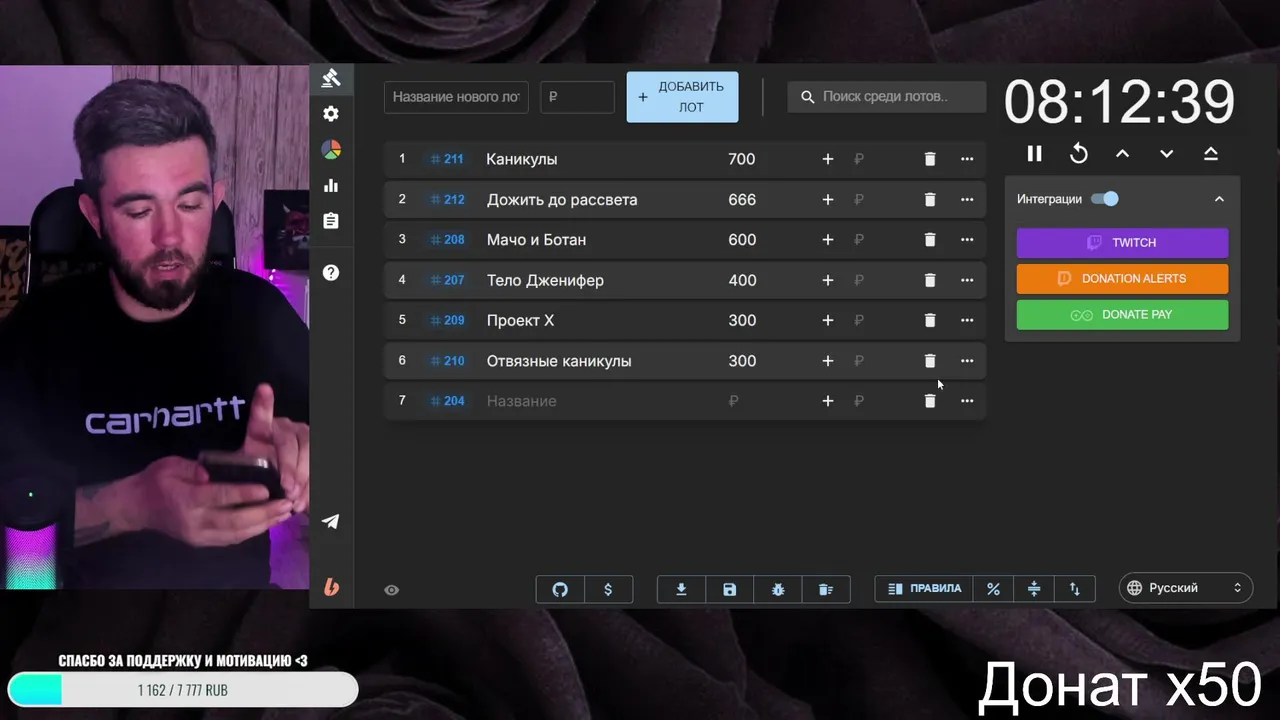The width and height of the screenshot is (1280, 720).
Task: Click lot ID tag #208
Action: pos(447,240)
